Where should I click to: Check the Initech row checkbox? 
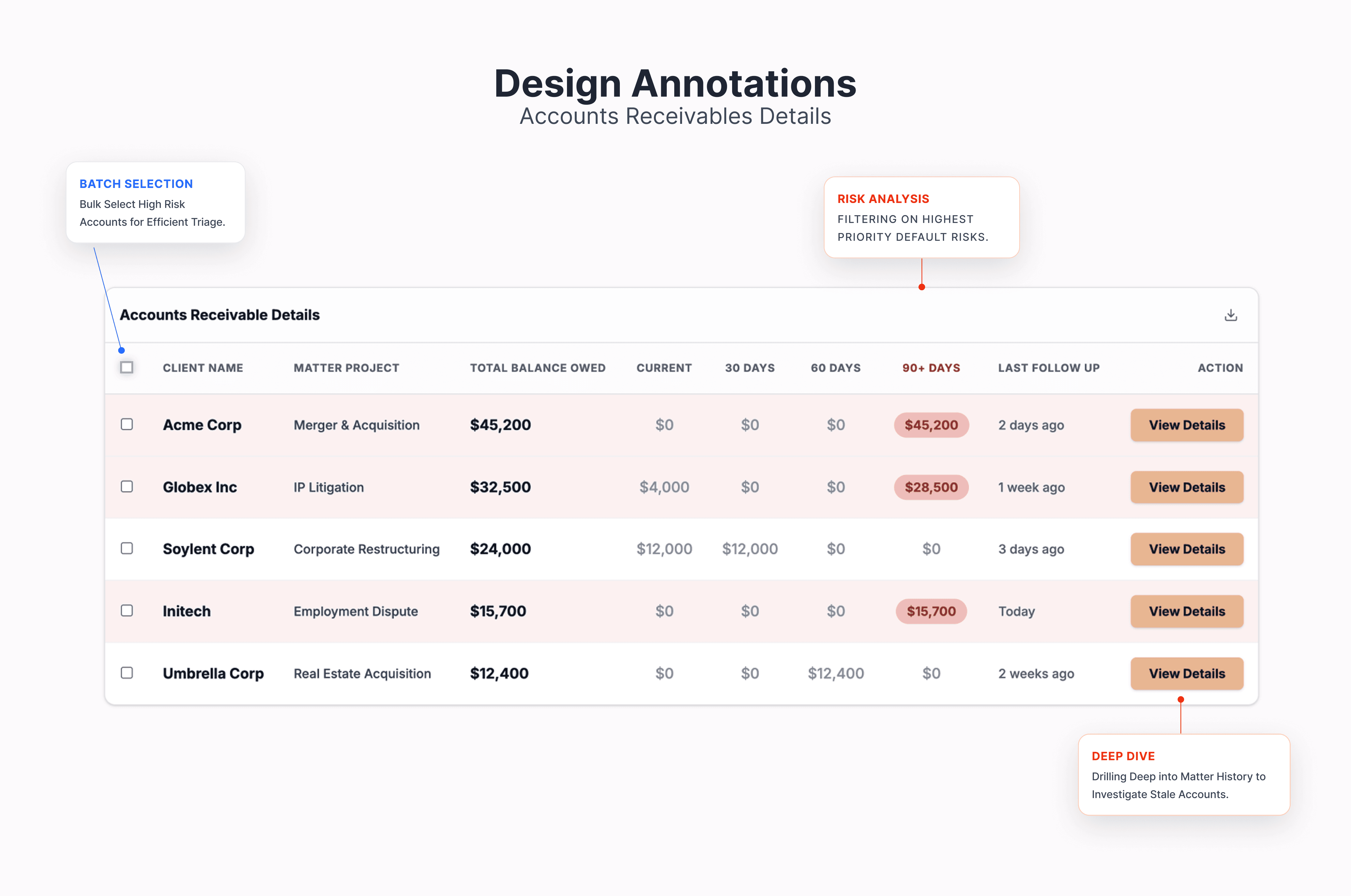point(127,611)
